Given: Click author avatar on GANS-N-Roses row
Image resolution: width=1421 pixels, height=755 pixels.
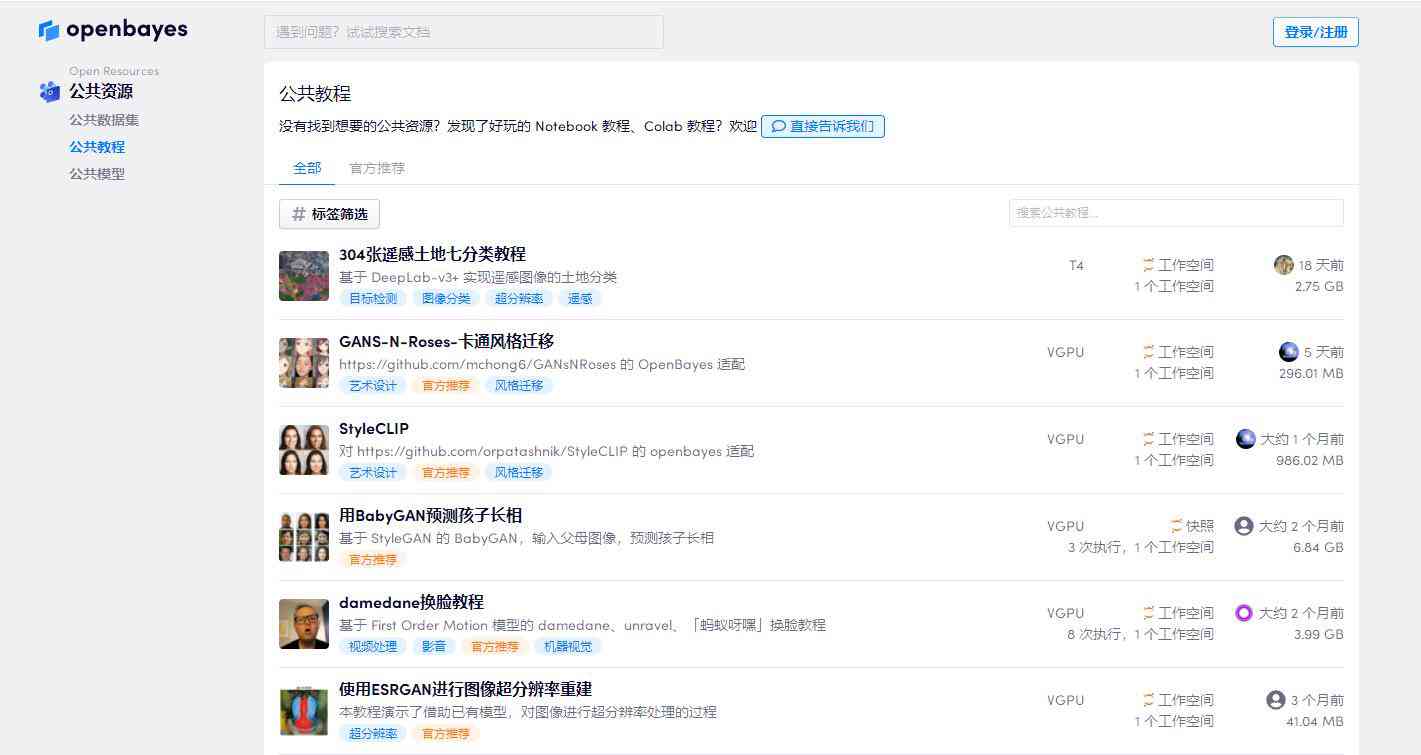Looking at the screenshot, I should point(1289,352).
